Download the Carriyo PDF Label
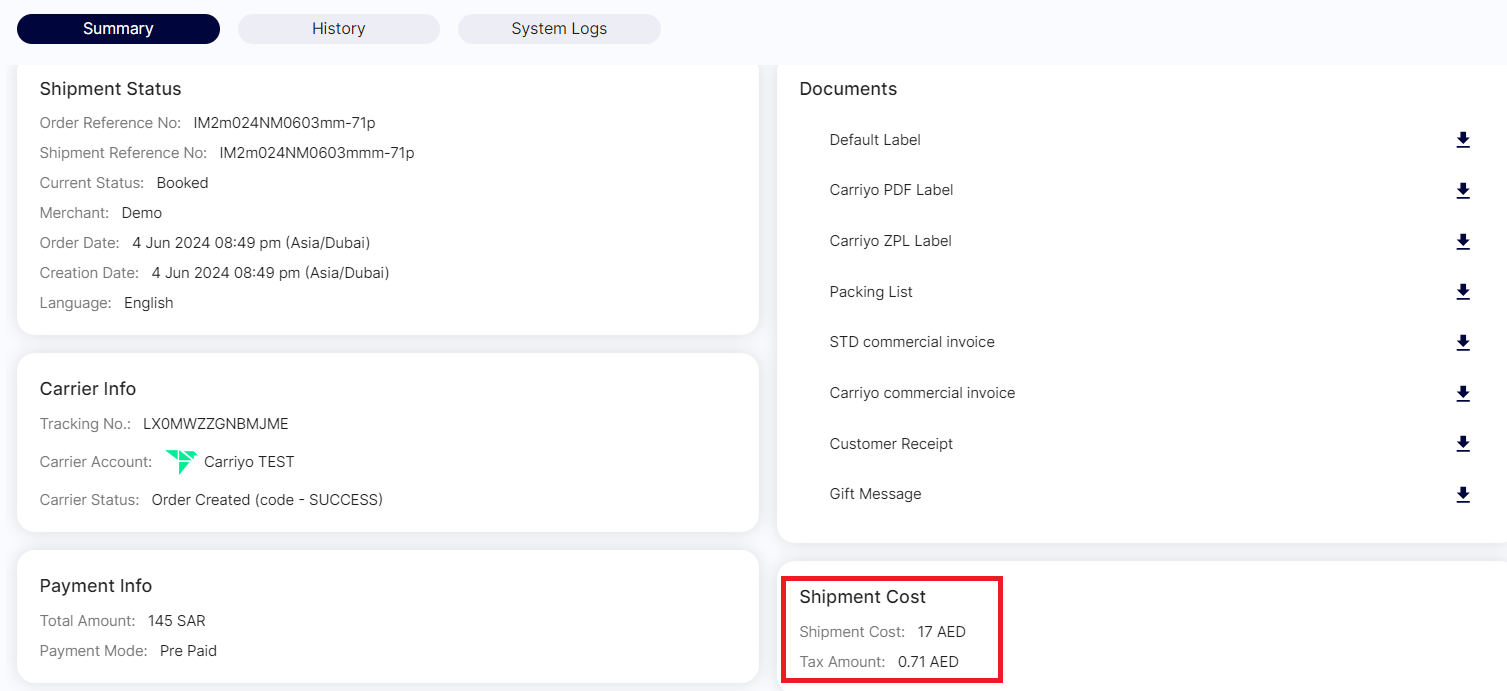 tap(1462, 190)
